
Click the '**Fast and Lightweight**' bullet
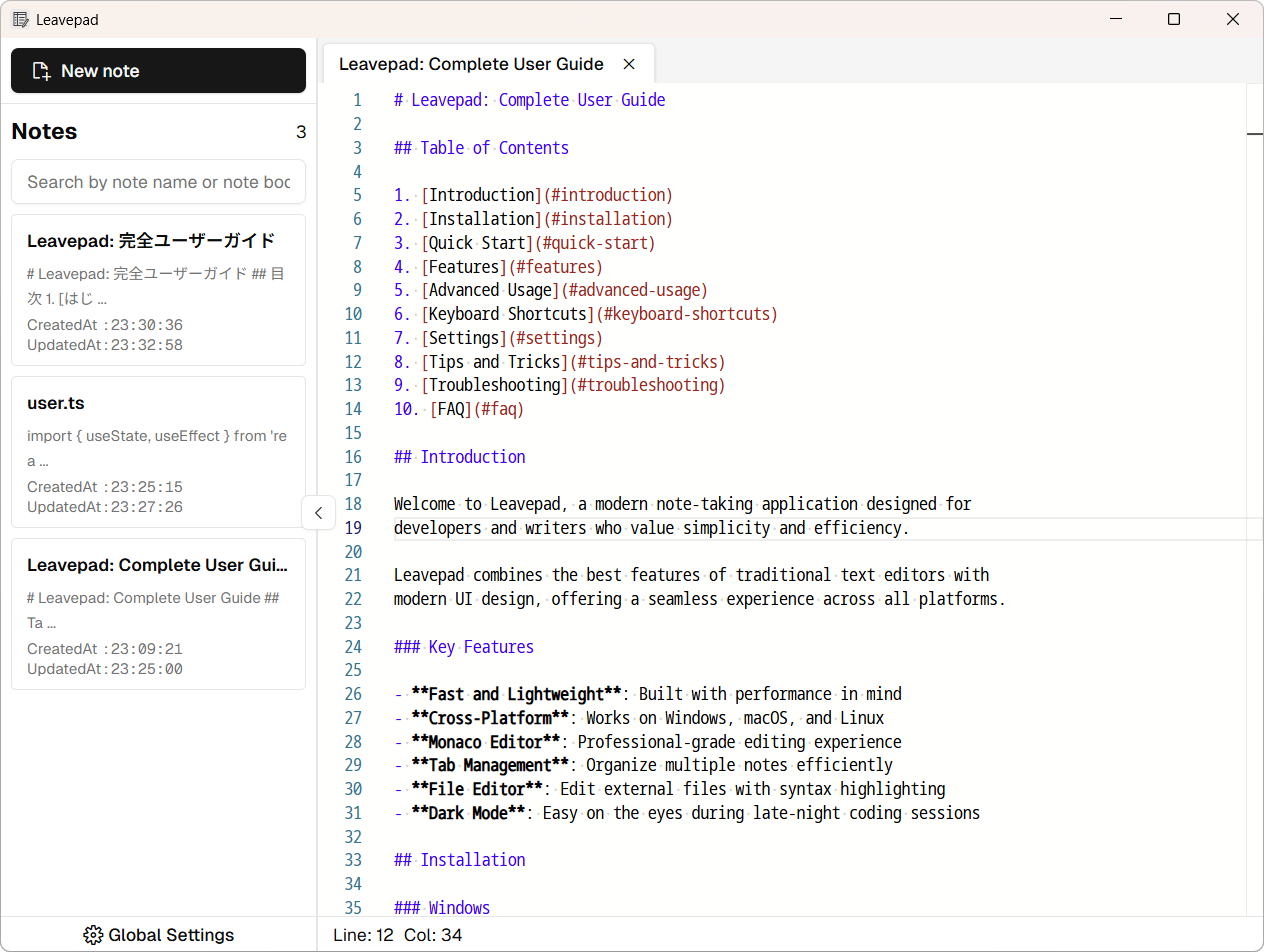click(648, 694)
